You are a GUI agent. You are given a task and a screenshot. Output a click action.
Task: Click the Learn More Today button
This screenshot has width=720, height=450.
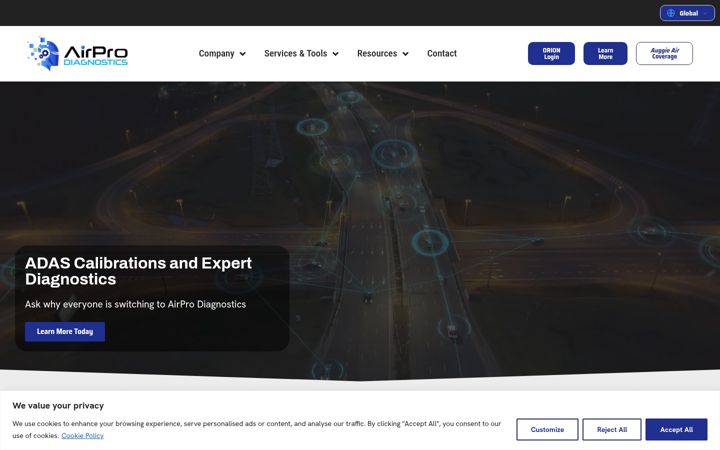coord(65,332)
